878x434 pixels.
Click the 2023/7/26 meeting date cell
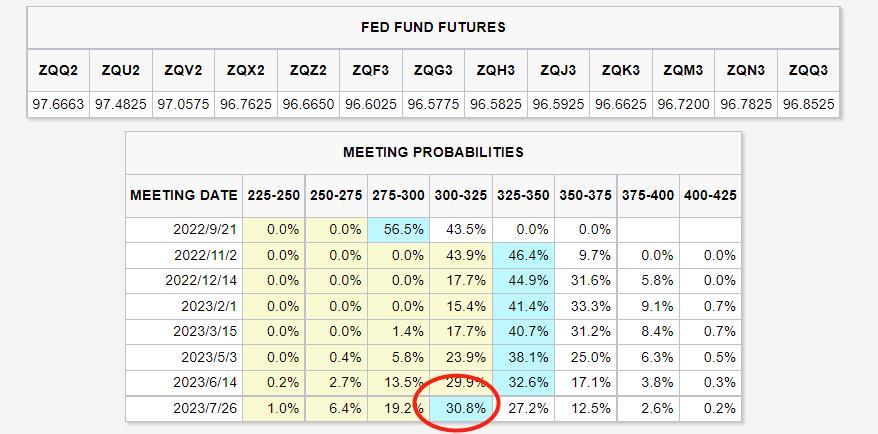point(205,409)
